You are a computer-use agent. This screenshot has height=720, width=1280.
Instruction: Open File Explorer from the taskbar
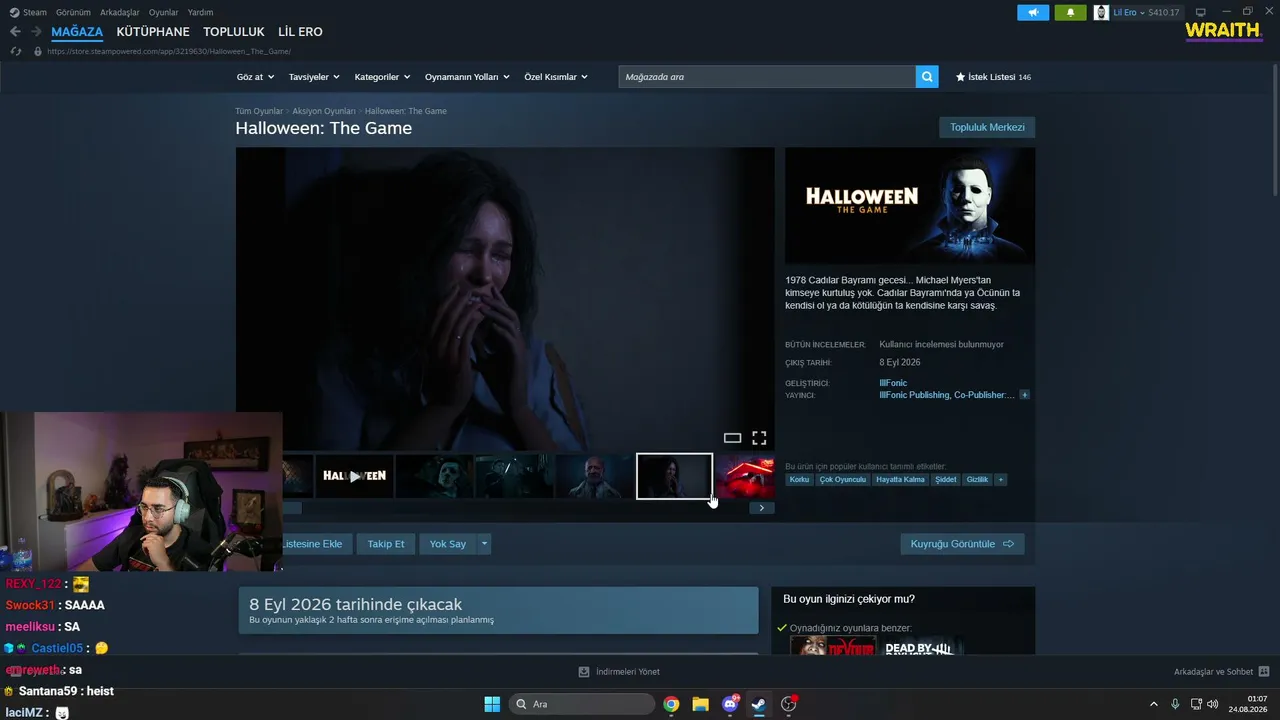(700, 704)
